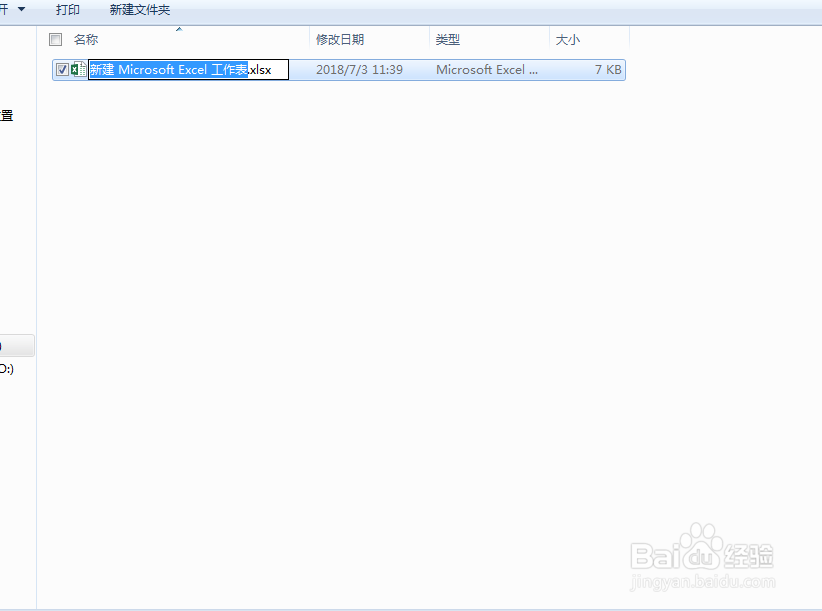822x611 pixels.
Task: Tick the select-all checkbox in the header
Action: [x=55, y=39]
